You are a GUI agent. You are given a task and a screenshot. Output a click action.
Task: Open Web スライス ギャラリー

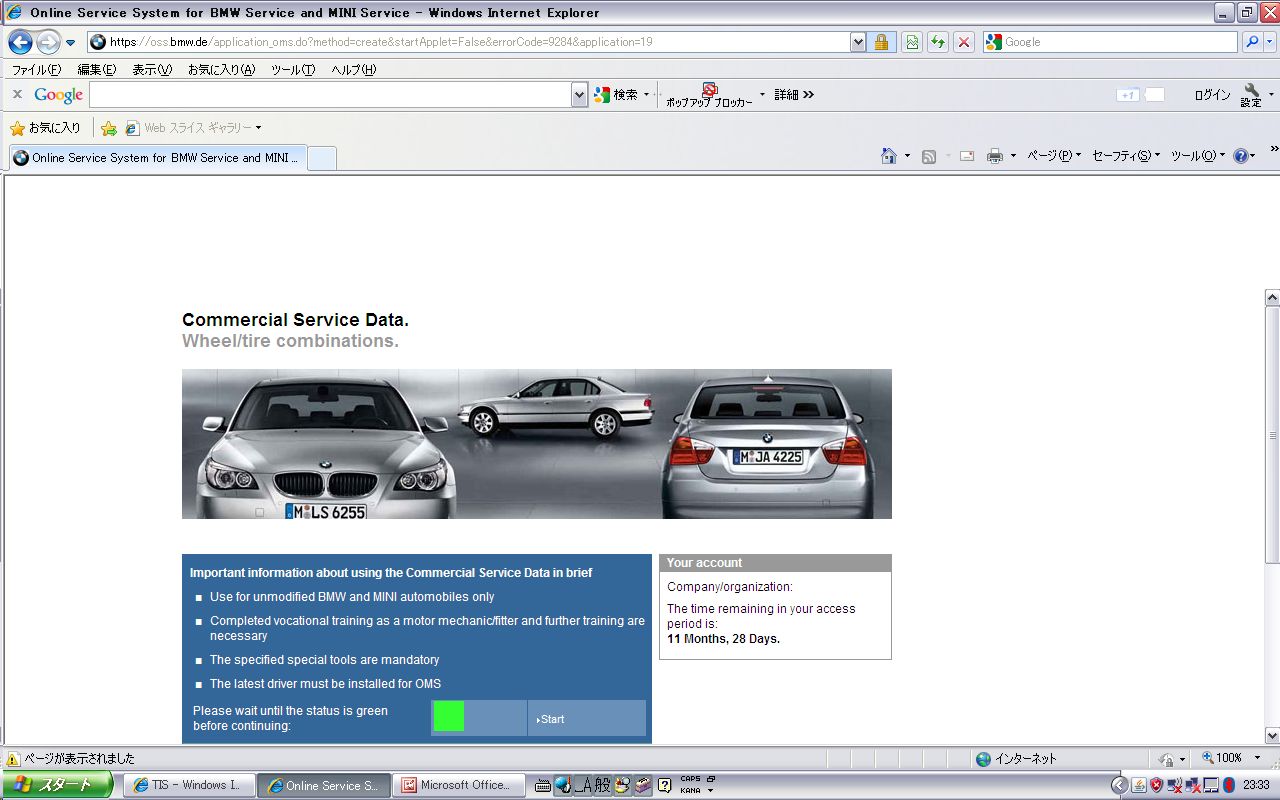192,128
